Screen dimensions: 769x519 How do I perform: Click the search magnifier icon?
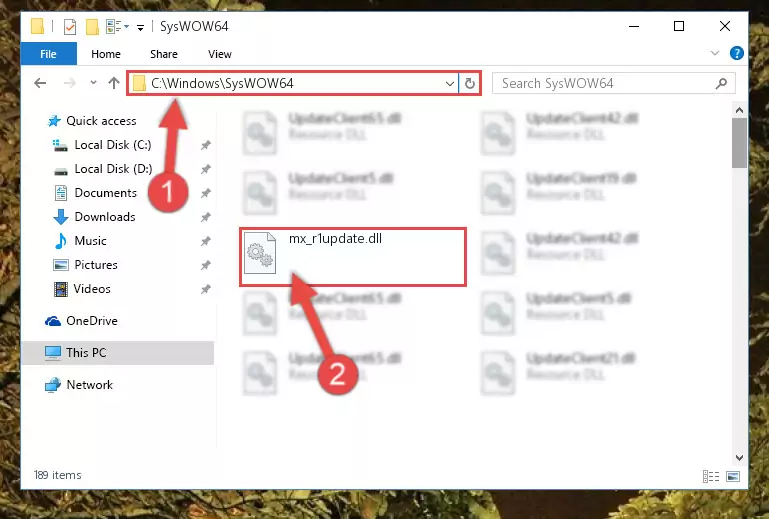pyautogui.click(x=721, y=83)
